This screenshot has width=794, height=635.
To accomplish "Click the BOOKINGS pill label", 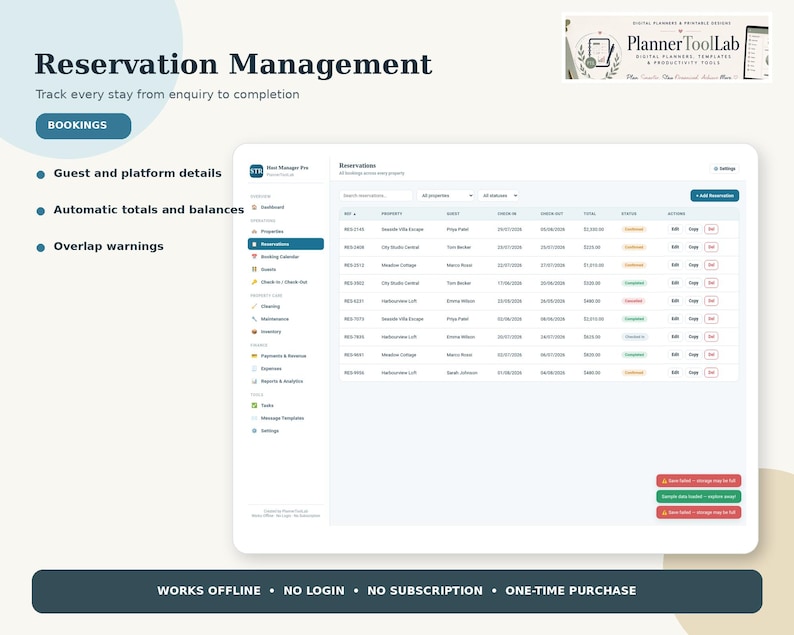I will (x=84, y=126).
